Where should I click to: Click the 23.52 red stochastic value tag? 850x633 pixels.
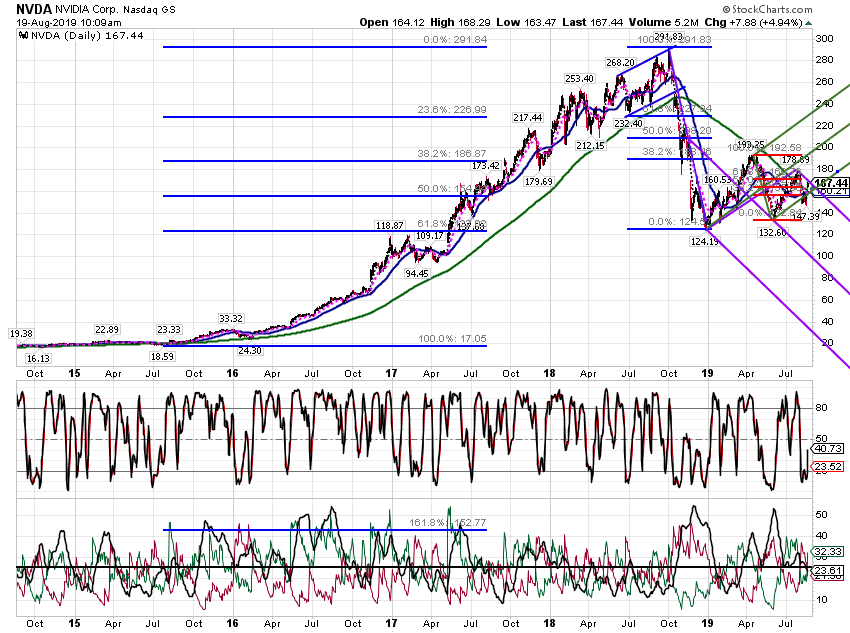point(828,467)
